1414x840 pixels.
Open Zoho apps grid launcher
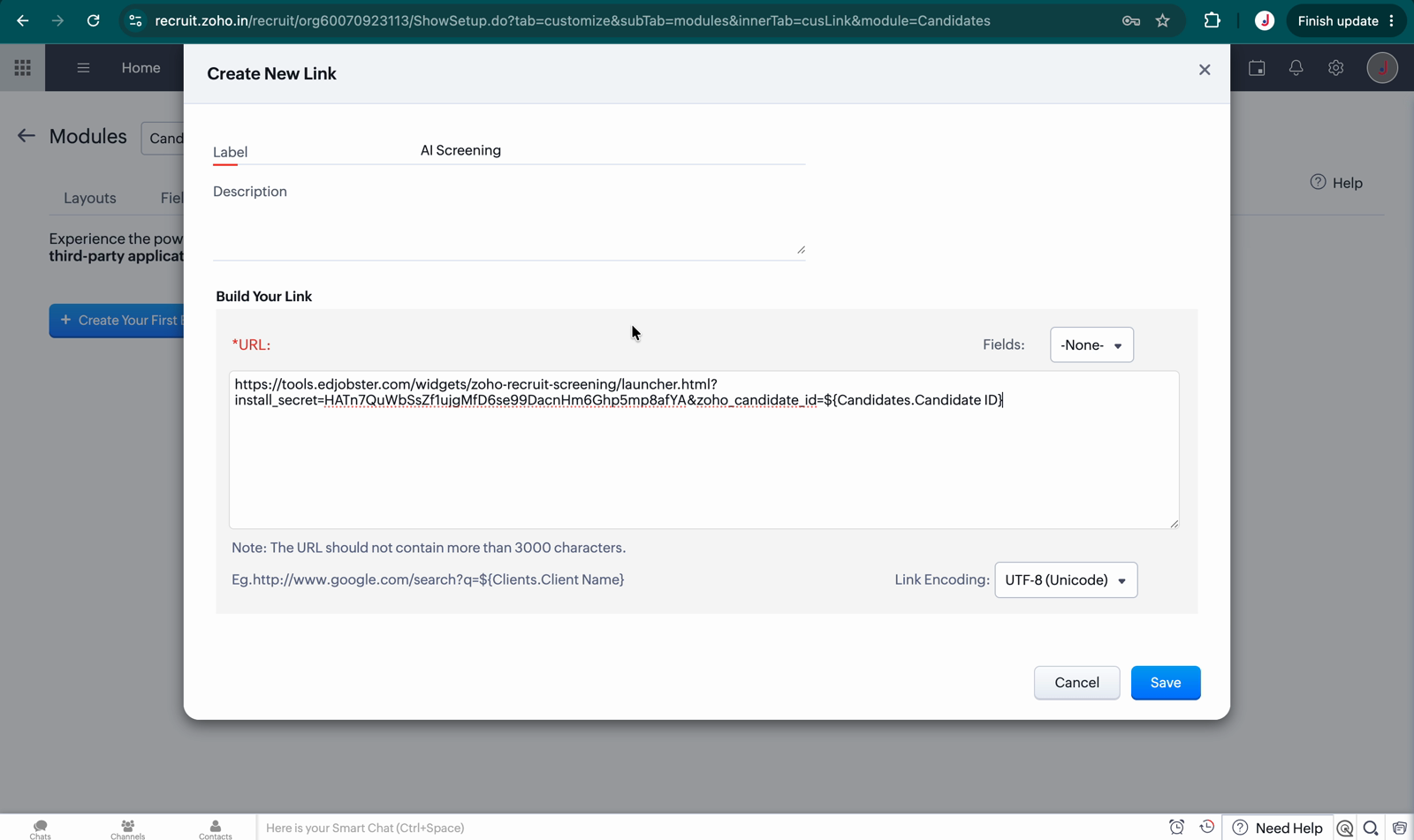(x=23, y=68)
